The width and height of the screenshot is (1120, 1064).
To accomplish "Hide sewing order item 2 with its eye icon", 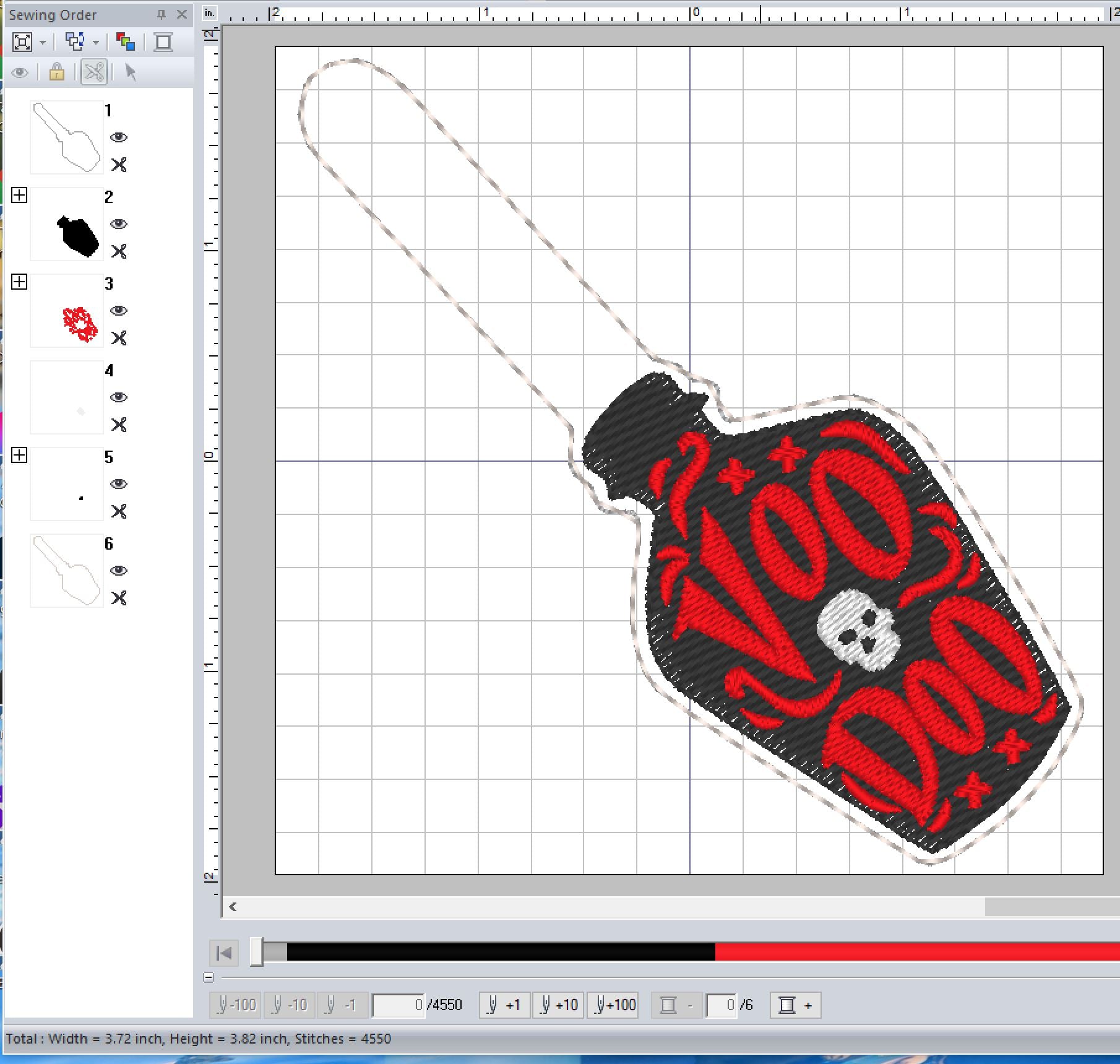I will (x=119, y=223).
